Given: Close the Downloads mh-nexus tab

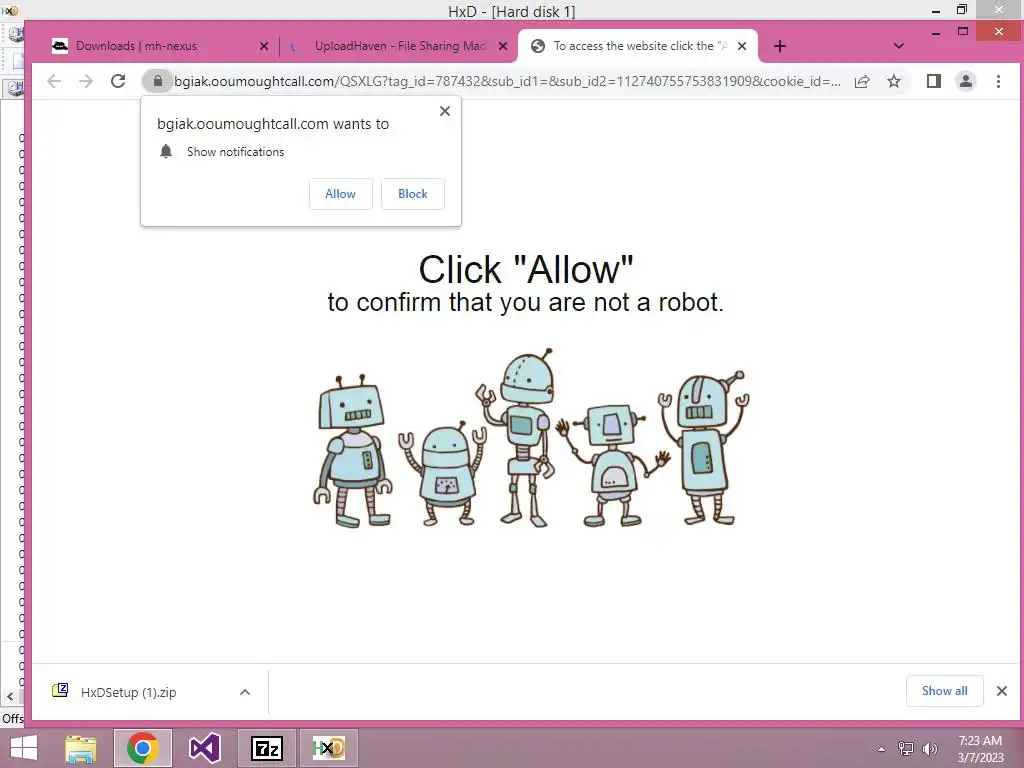Looking at the screenshot, I should point(263,46).
